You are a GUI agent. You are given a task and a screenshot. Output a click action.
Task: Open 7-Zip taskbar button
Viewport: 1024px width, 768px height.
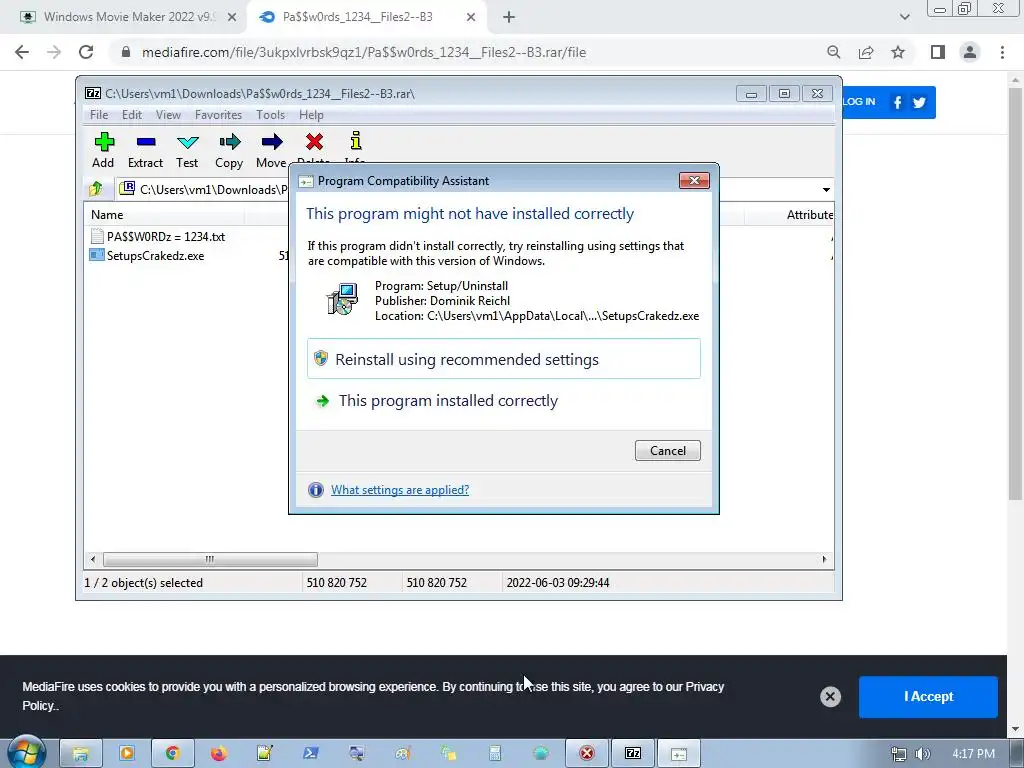[633, 754]
